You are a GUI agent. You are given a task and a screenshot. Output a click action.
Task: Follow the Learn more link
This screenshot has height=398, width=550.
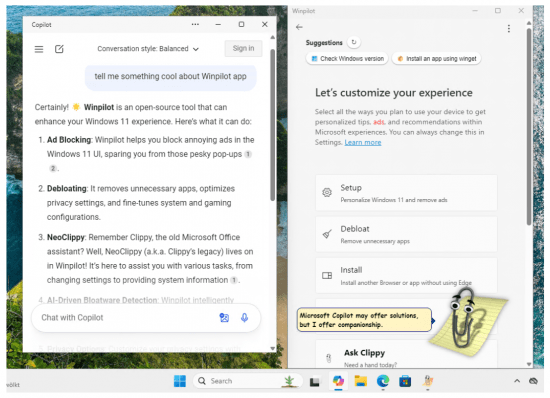click(x=363, y=142)
